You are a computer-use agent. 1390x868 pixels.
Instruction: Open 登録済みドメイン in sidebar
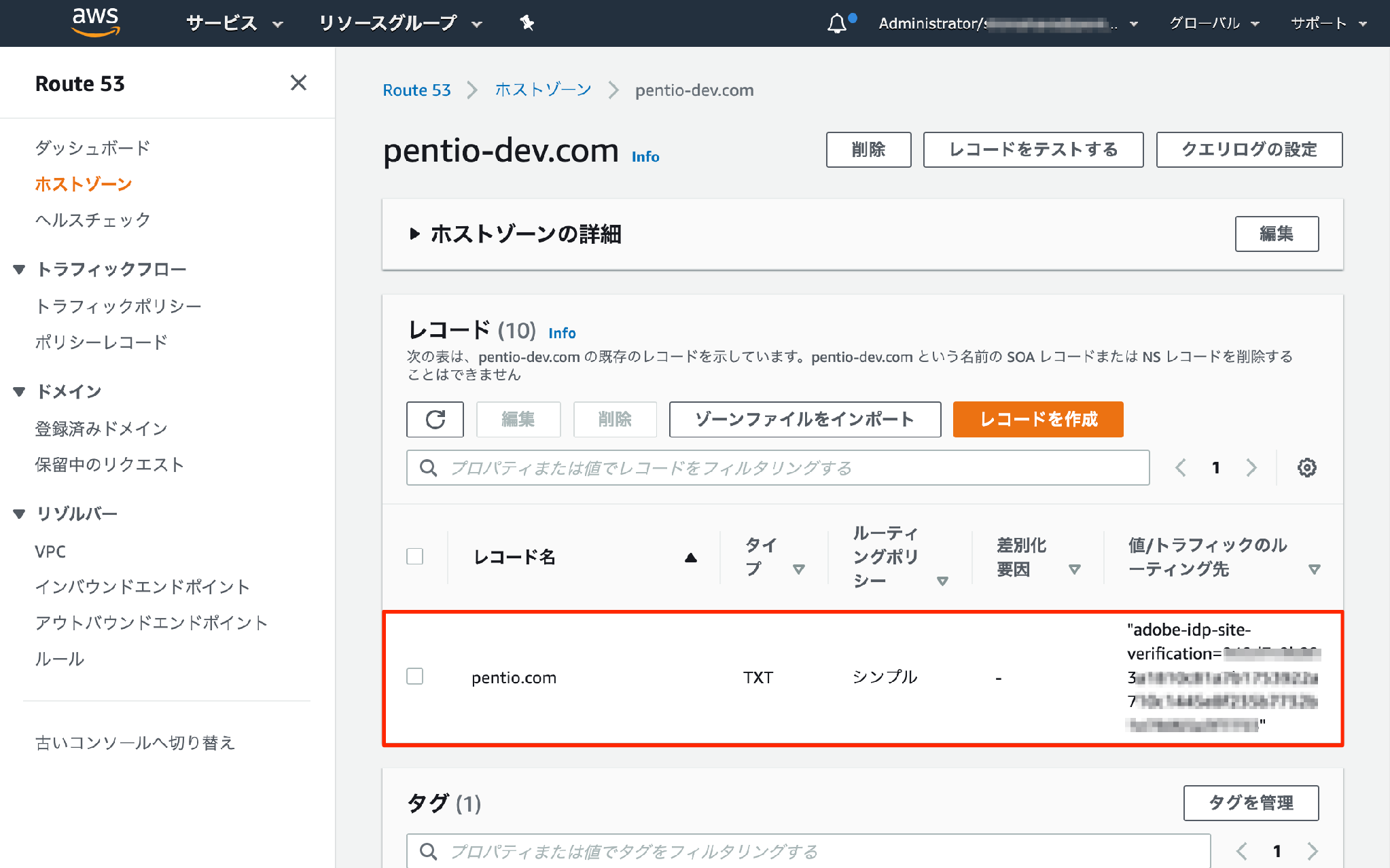click(x=101, y=429)
